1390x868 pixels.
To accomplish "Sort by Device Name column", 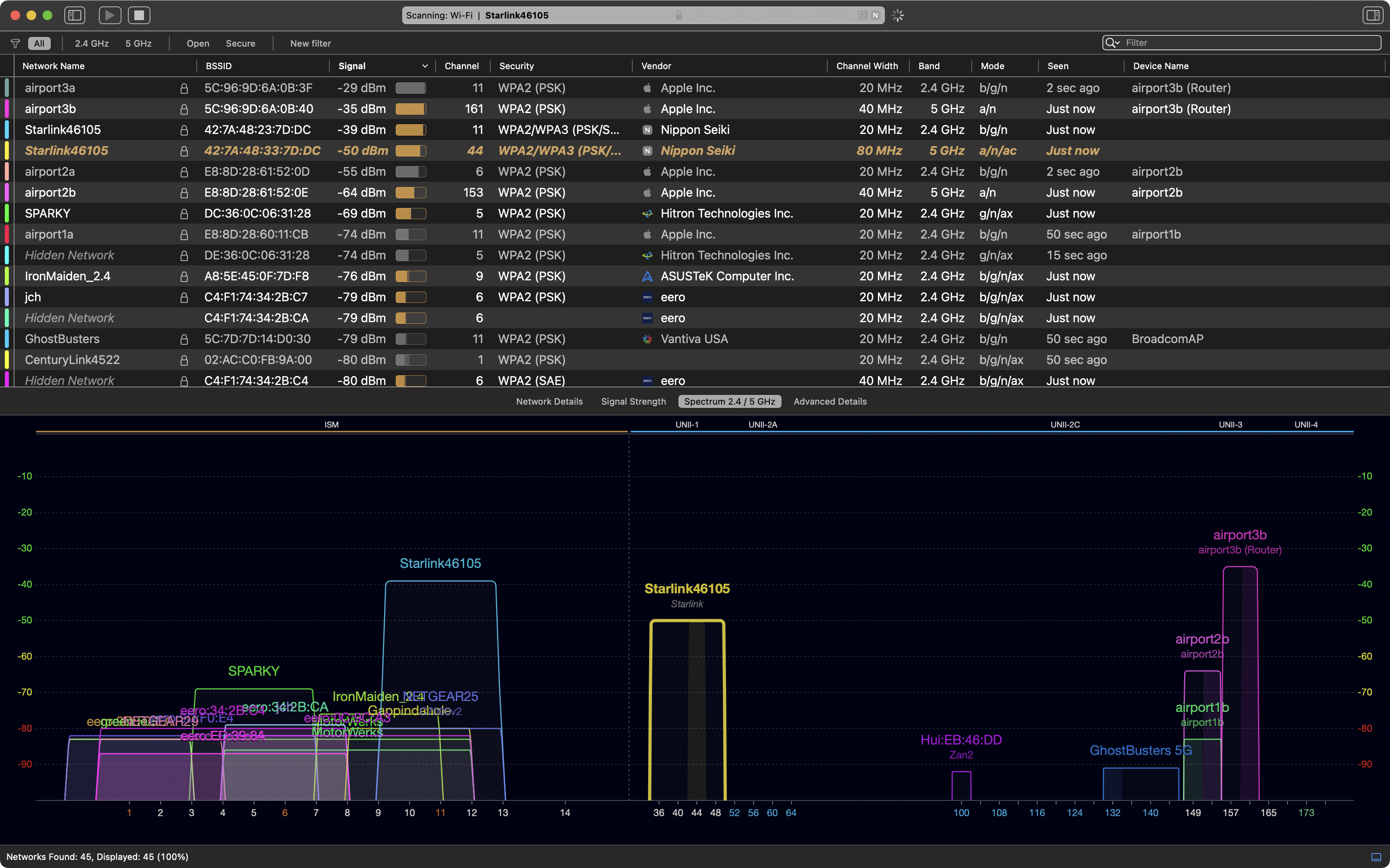I will tap(1160, 66).
